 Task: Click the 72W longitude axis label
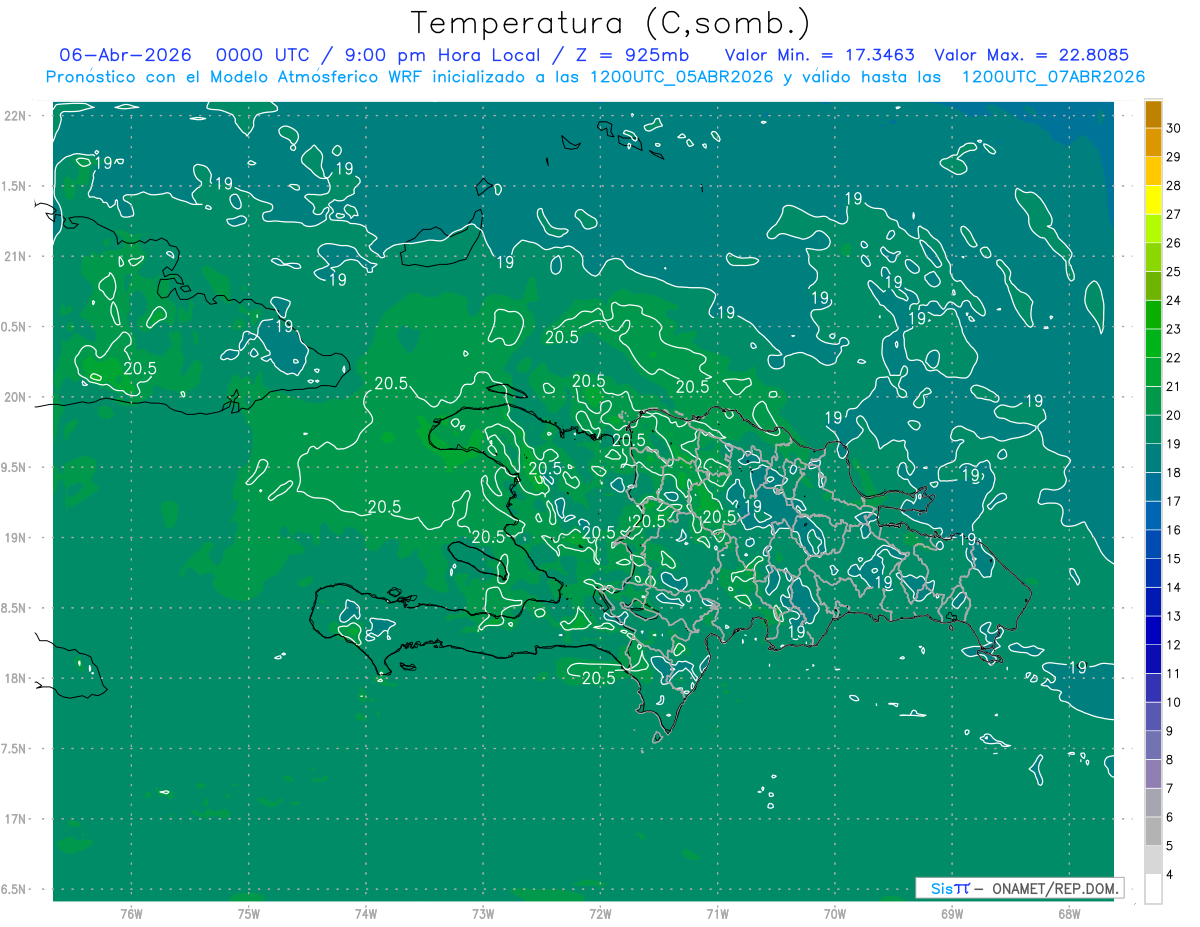pyautogui.click(x=600, y=913)
